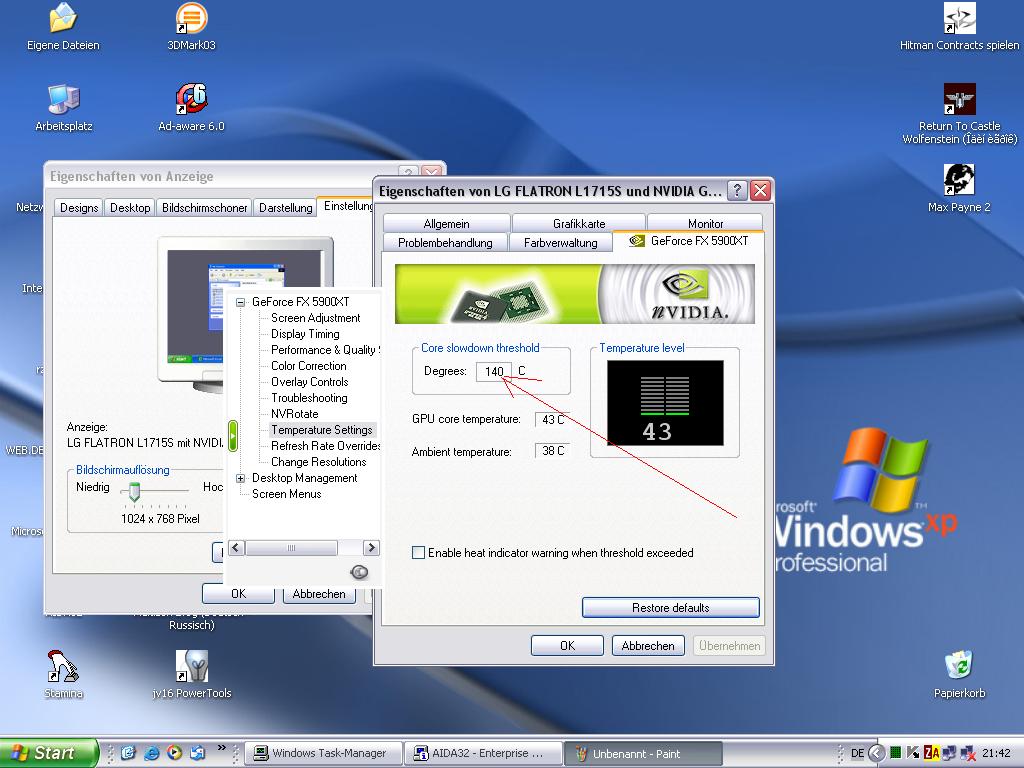This screenshot has width=1024, height=768.
Task: Show hidden tray icons arrow
Action: 877,753
